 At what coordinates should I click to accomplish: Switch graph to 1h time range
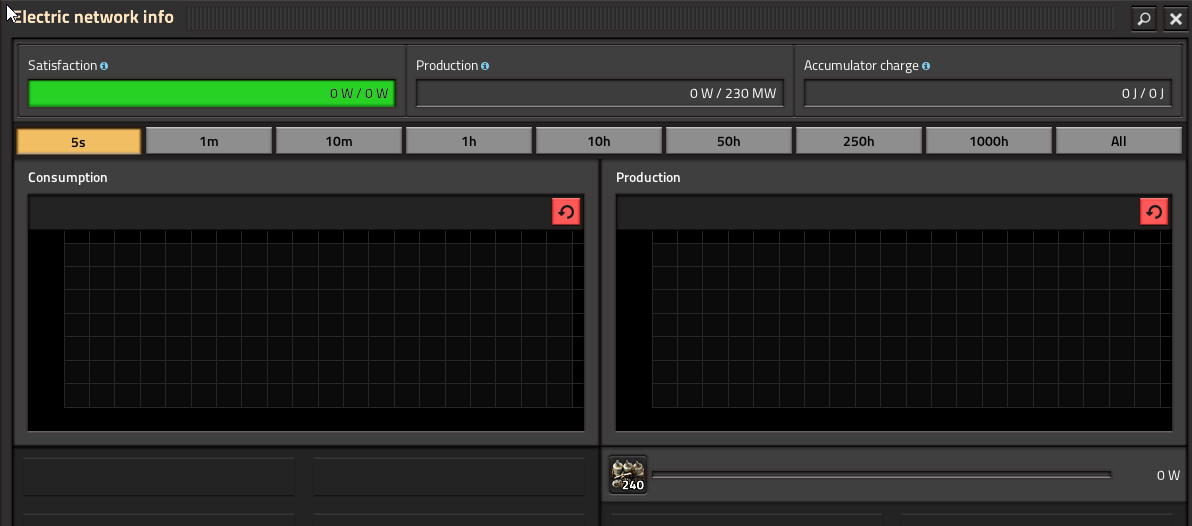tap(469, 141)
